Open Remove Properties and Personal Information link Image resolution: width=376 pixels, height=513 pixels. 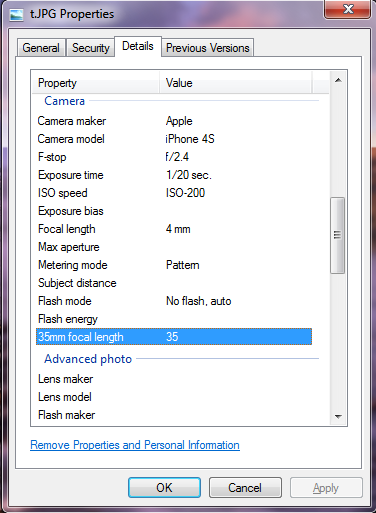135,445
